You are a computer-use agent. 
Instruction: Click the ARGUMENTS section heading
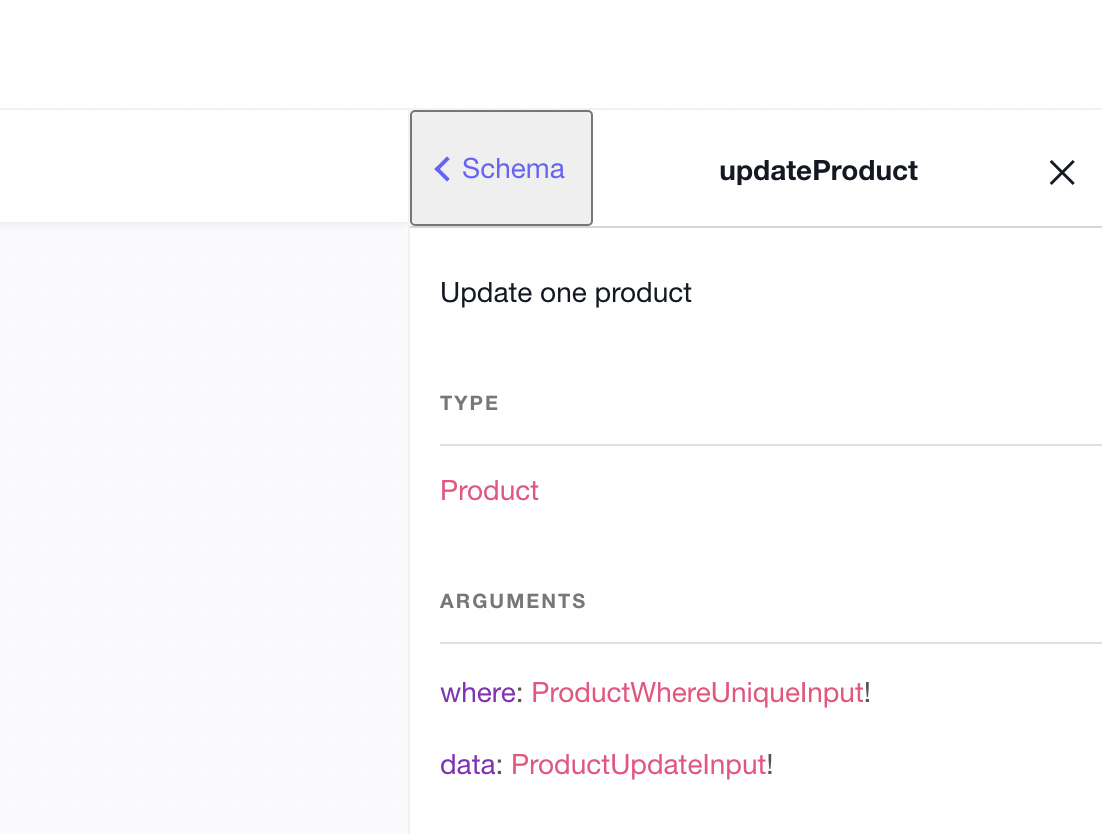click(513, 601)
